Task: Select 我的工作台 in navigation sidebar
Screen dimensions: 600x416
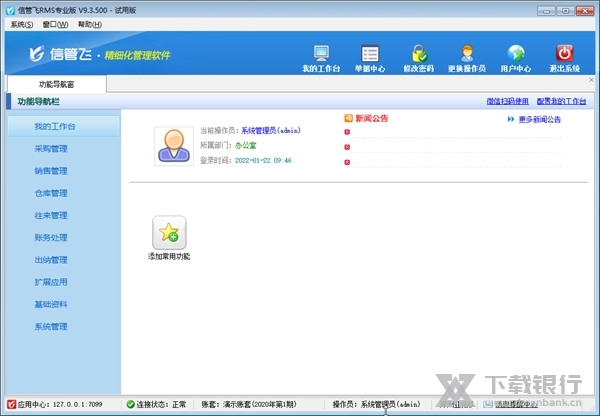Action: click(64, 126)
